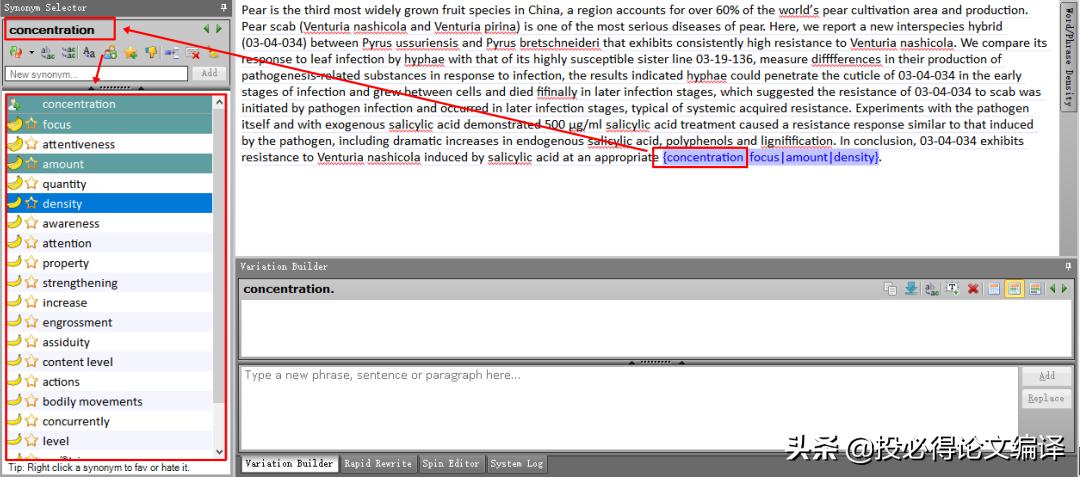Click the yellow icon at Synonym toolbar's end

pyautogui.click(x=213, y=54)
